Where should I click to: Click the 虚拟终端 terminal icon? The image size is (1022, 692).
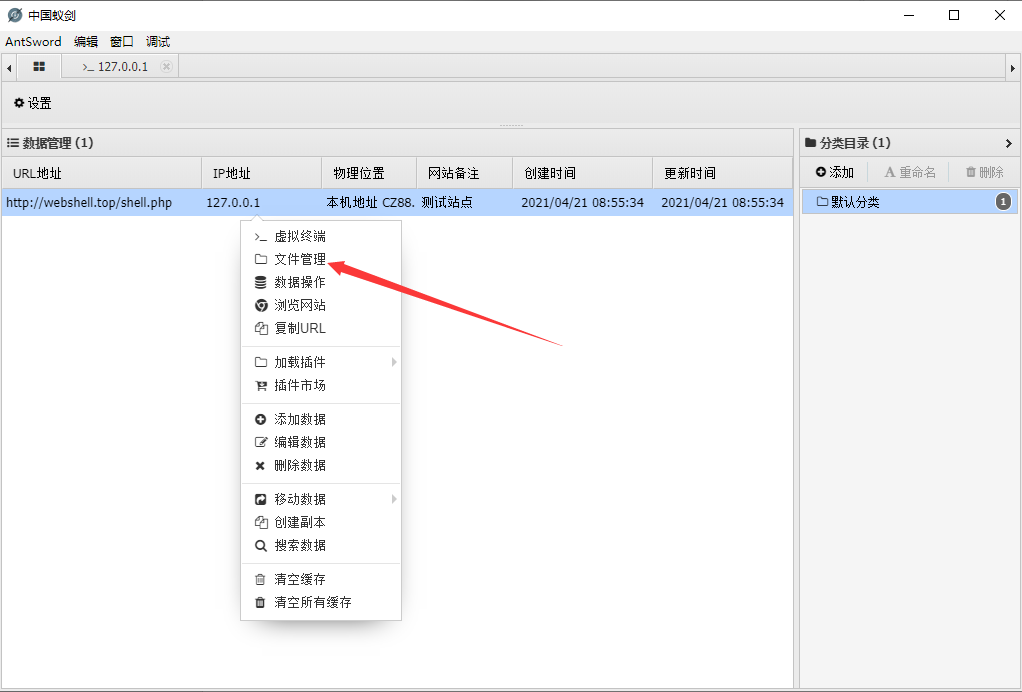260,237
